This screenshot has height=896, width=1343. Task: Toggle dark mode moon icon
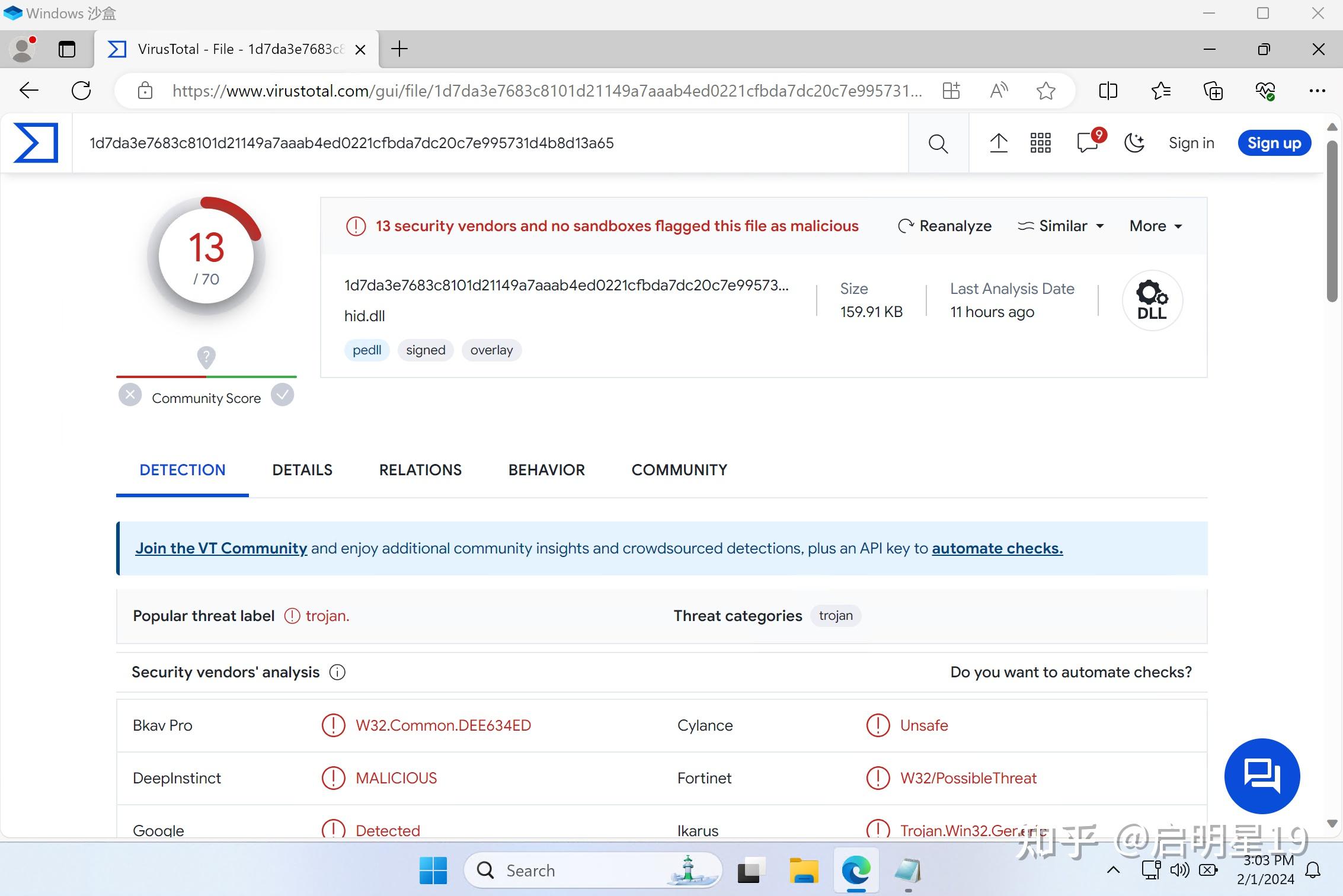pyautogui.click(x=1134, y=143)
